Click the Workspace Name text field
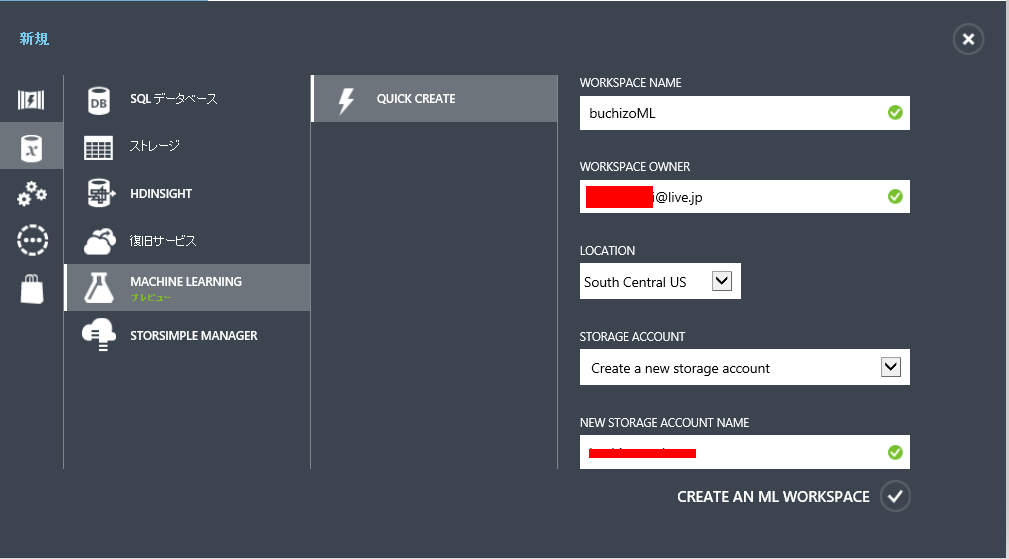This screenshot has width=1009, height=559. 730,113
